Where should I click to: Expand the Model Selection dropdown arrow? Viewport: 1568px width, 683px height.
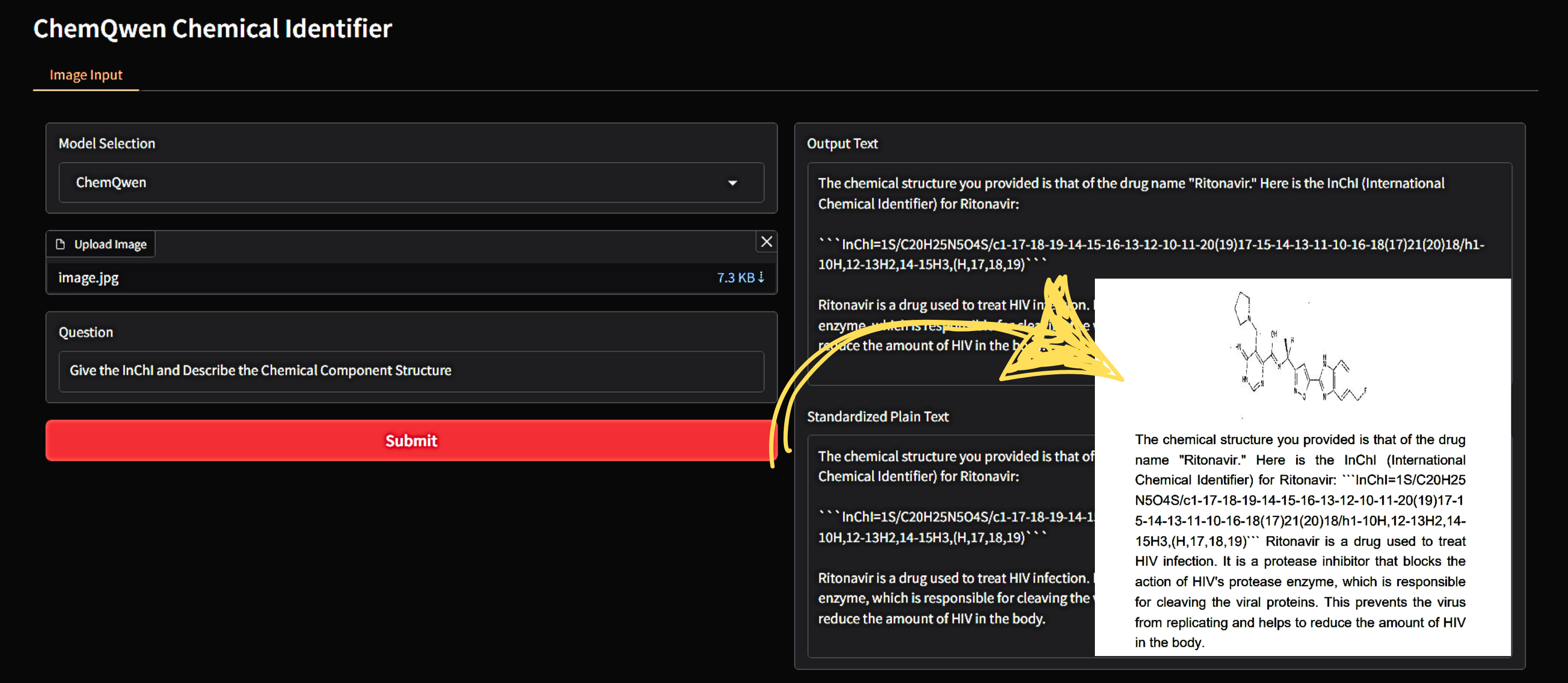732,183
